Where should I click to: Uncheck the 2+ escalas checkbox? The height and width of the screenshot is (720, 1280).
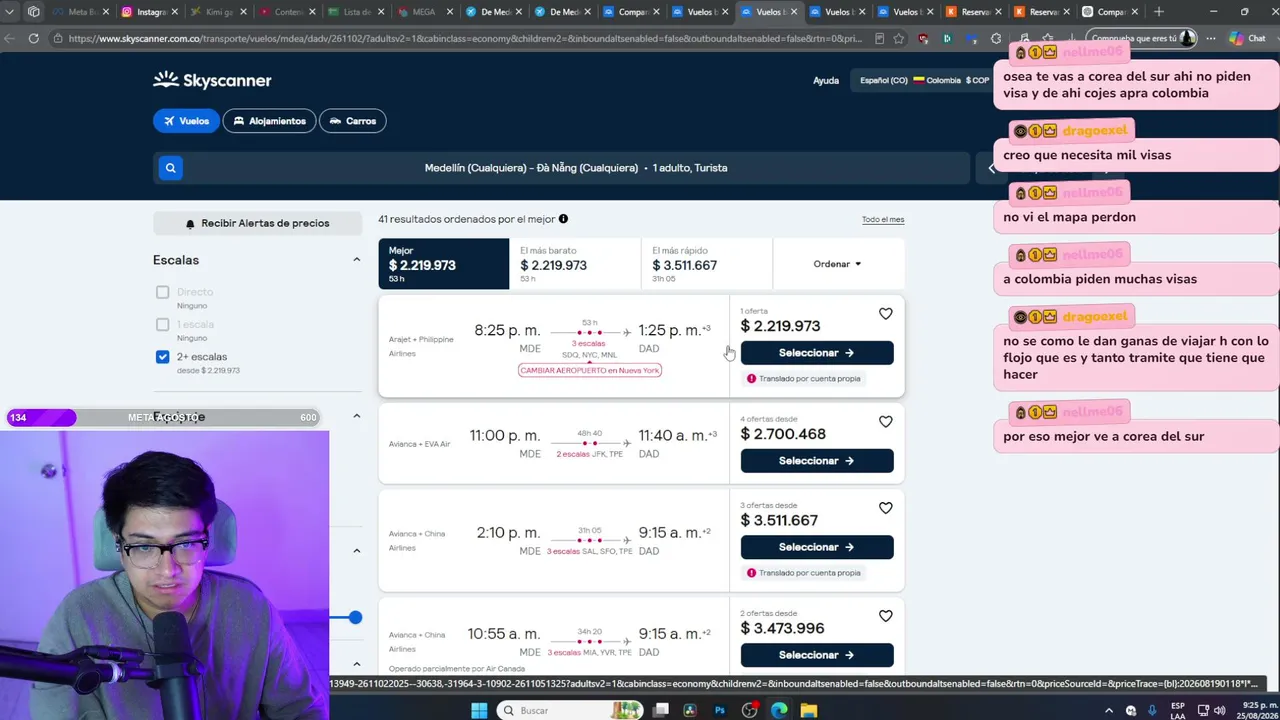[162, 357]
